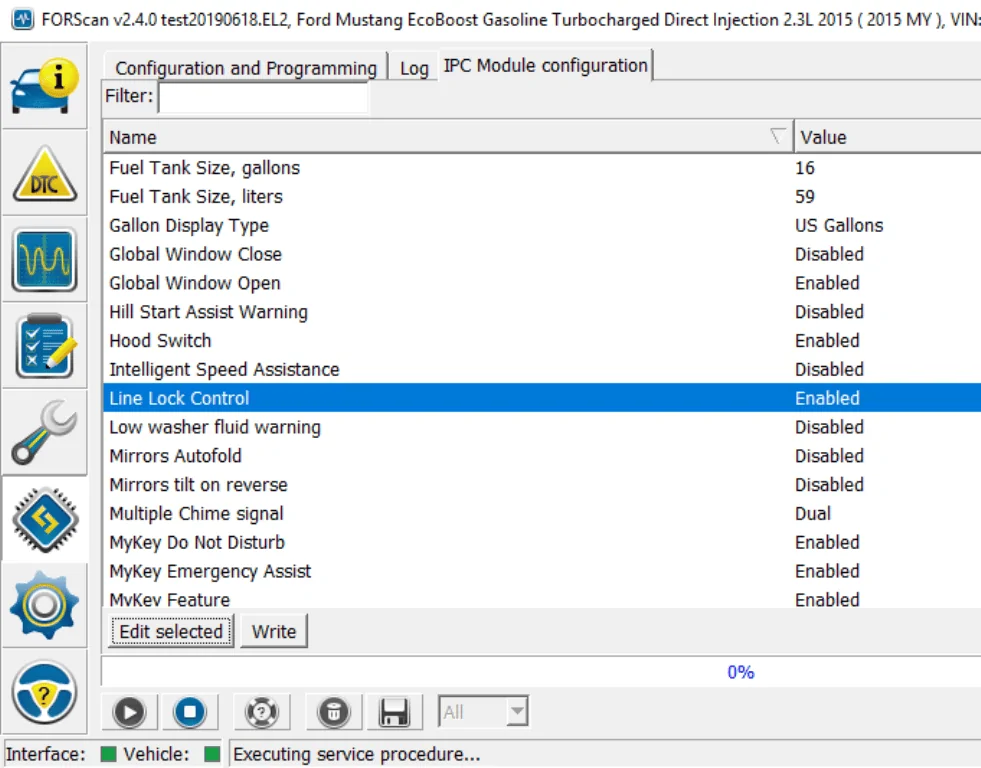This screenshot has width=981, height=768.
Task: Click the 0% progress bar
Action: pyautogui.click(x=541, y=672)
